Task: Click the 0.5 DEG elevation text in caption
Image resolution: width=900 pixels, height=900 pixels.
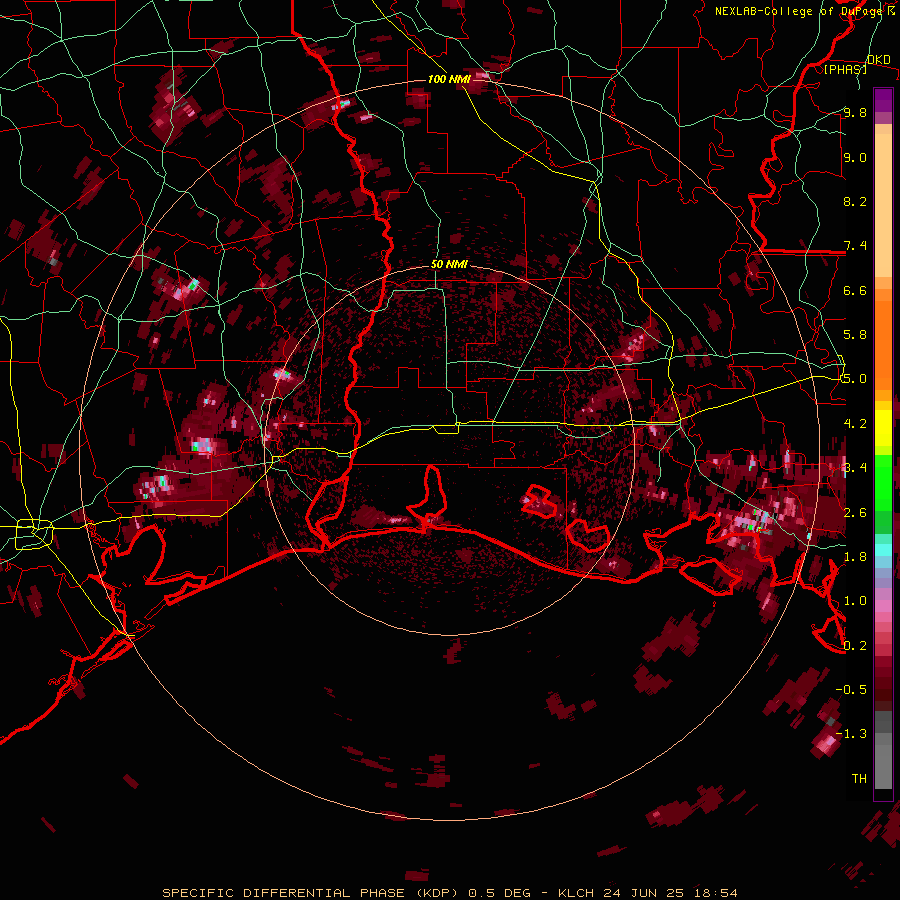Action: (501, 893)
